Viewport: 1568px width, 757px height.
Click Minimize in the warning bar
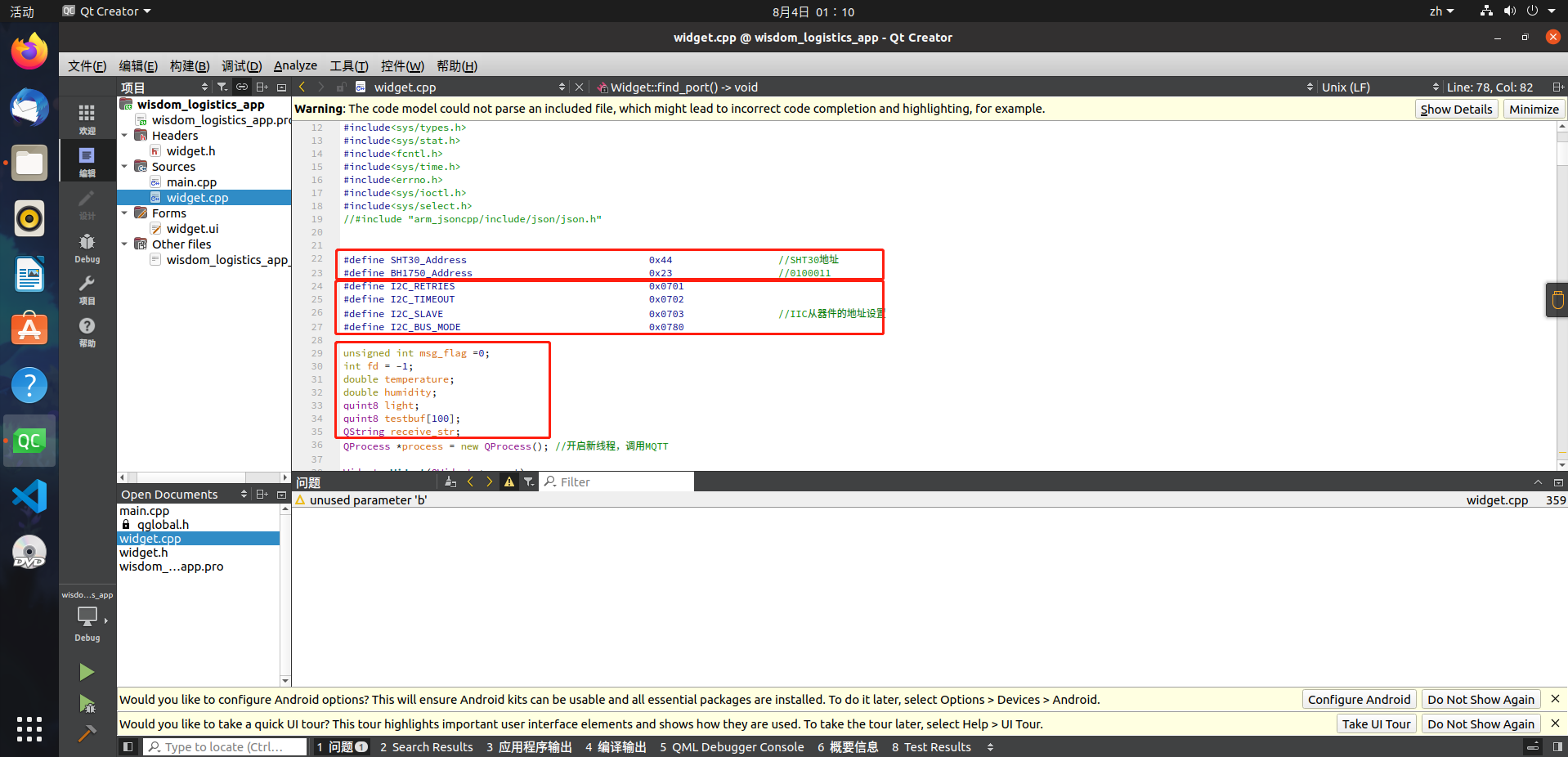coord(1534,109)
